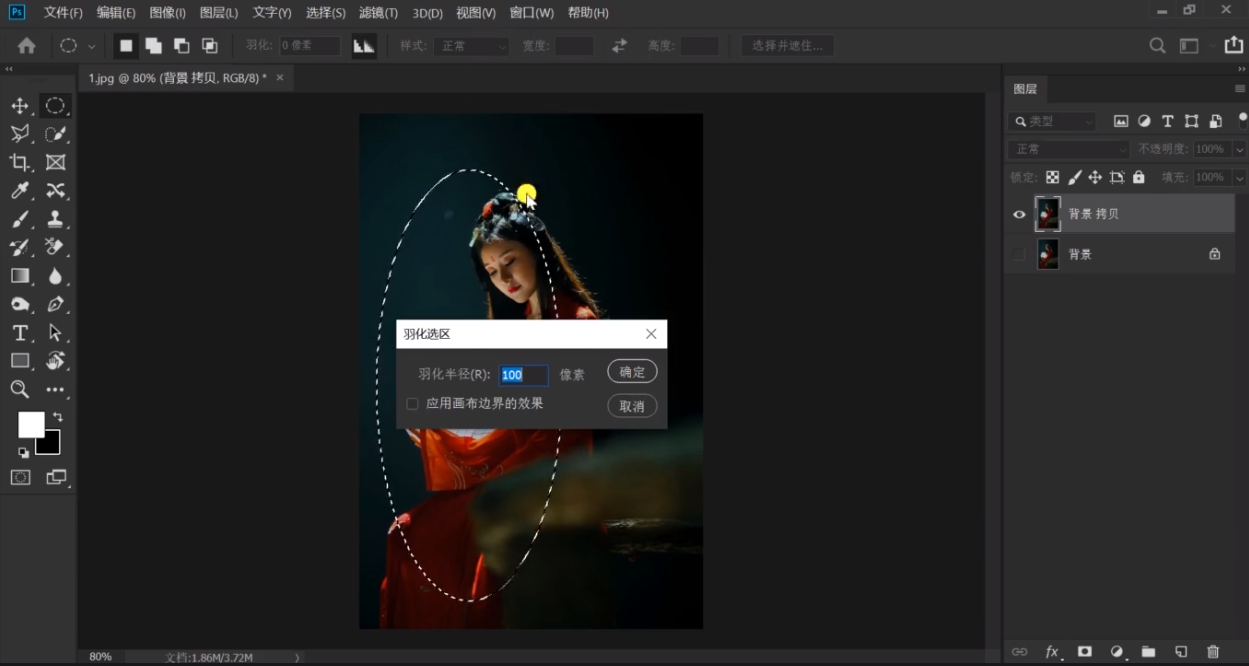Screen dimensions: 1249x666
Task: Click the white foreground color swatch
Action: (x=30, y=425)
